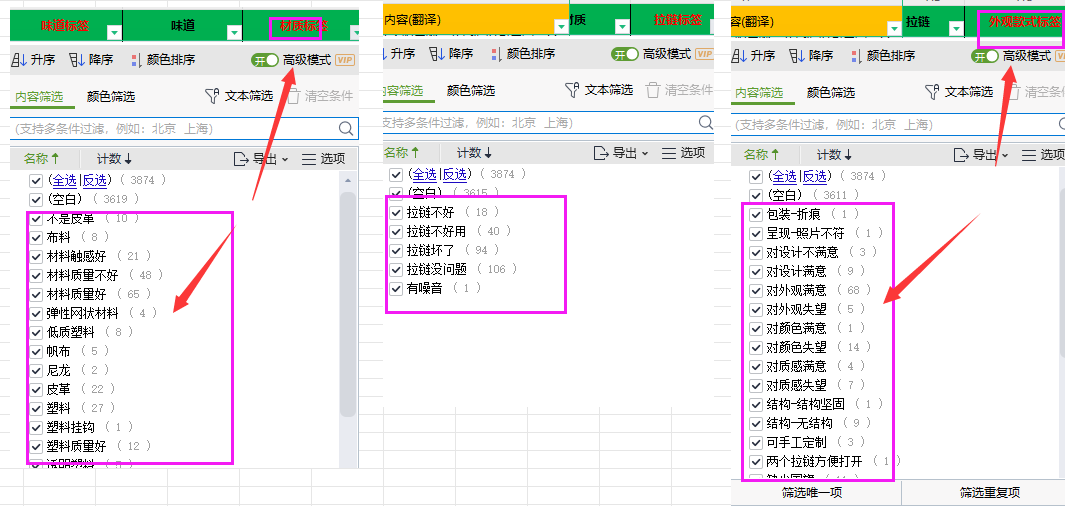
Task: Click the left panel's list scrollbar
Action: 348,300
